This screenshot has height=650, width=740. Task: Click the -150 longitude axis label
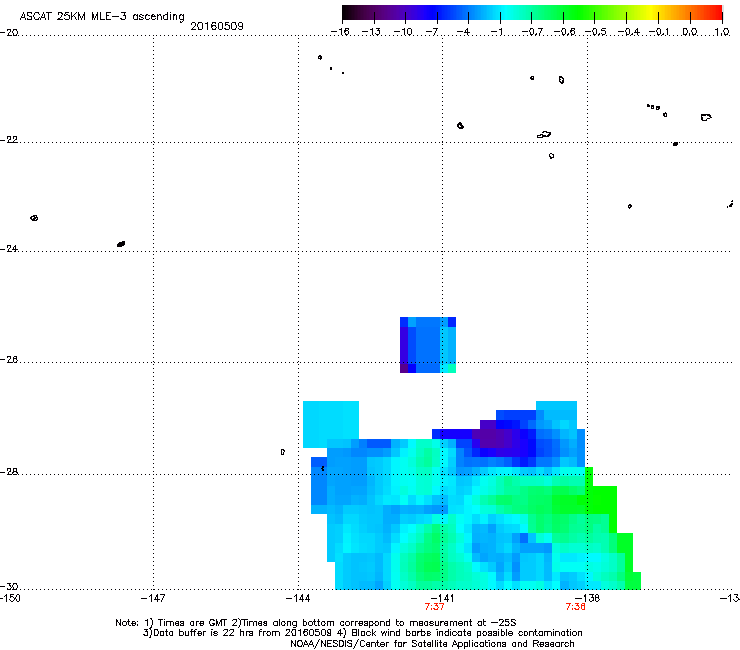(10, 598)
